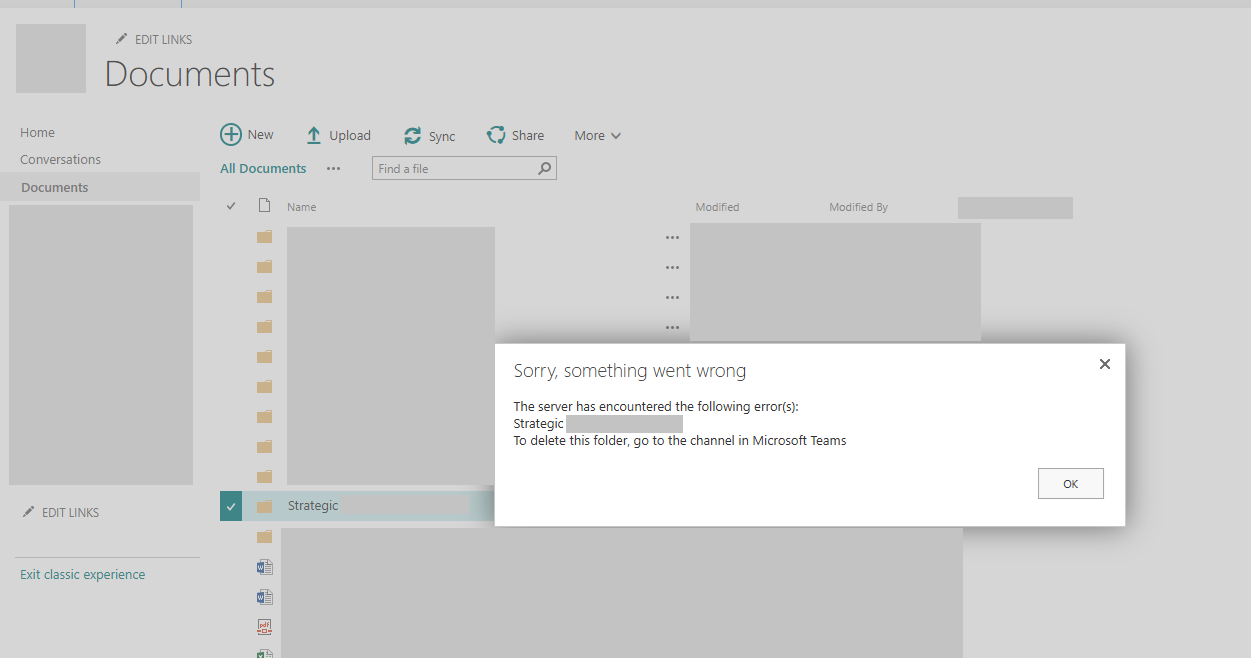The width and height of the screenshot is (1251, 658).
Task: Click the Sorry, something went wrong heading
Action: pyautogui.click(x=629, y=371)
